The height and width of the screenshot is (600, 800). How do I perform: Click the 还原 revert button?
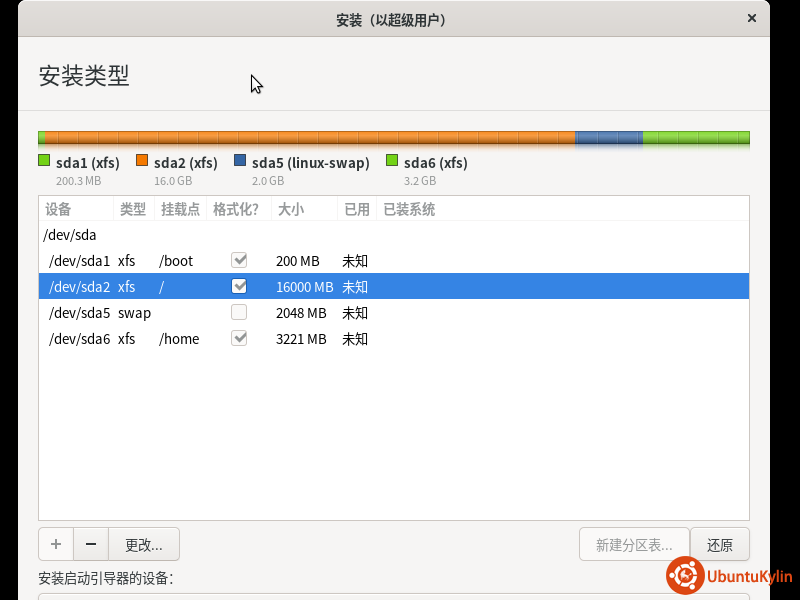720,544
